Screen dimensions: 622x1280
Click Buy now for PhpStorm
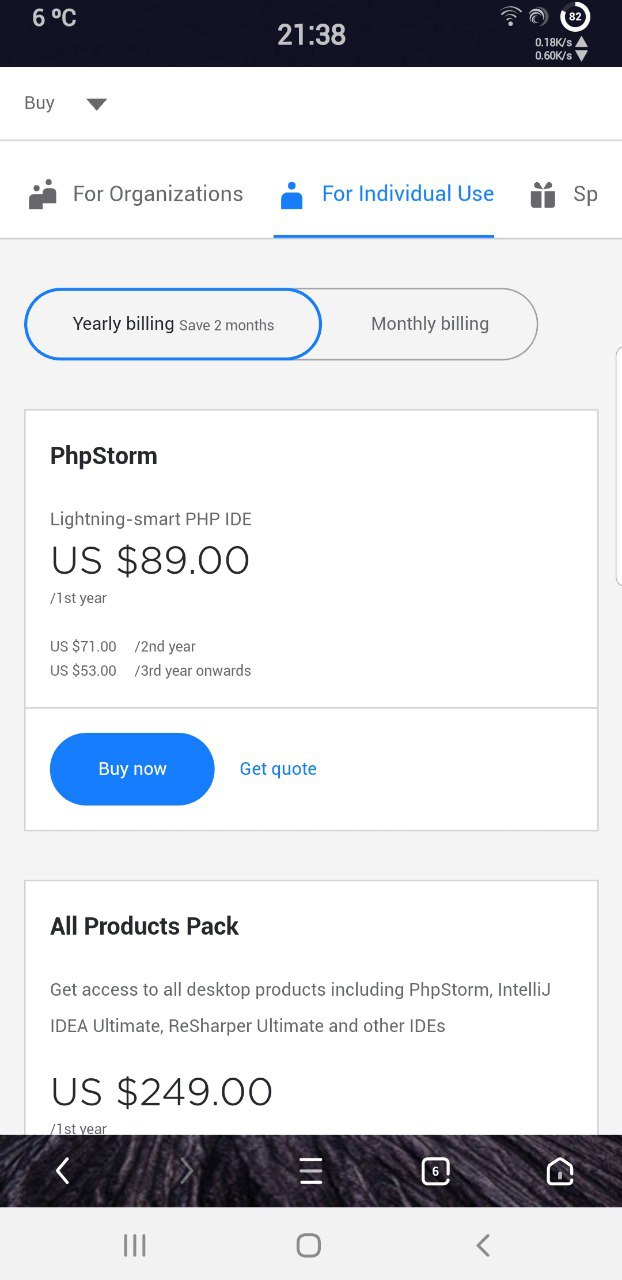click(132, 769)
